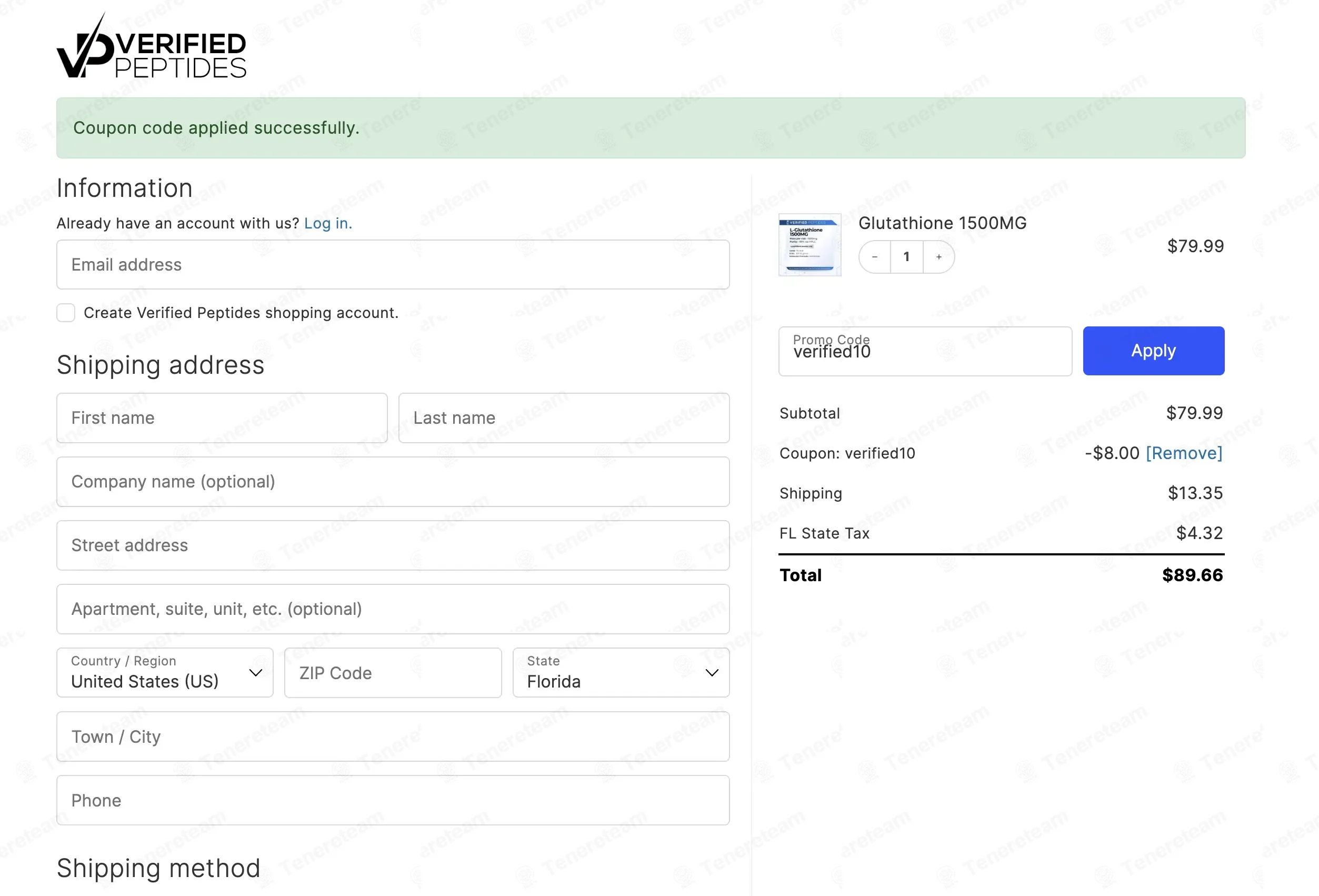1319x896 pixels.
Task: Click the Glutathione product thumbnail image
Action: (x=810, y=245)
